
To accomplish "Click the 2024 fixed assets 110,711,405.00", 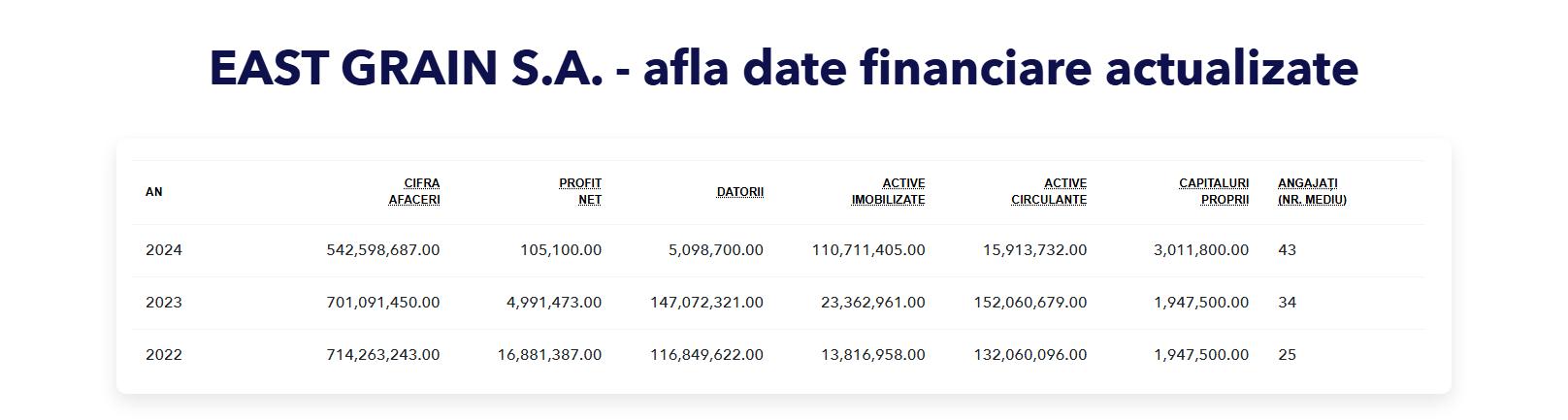I will 868,250.
